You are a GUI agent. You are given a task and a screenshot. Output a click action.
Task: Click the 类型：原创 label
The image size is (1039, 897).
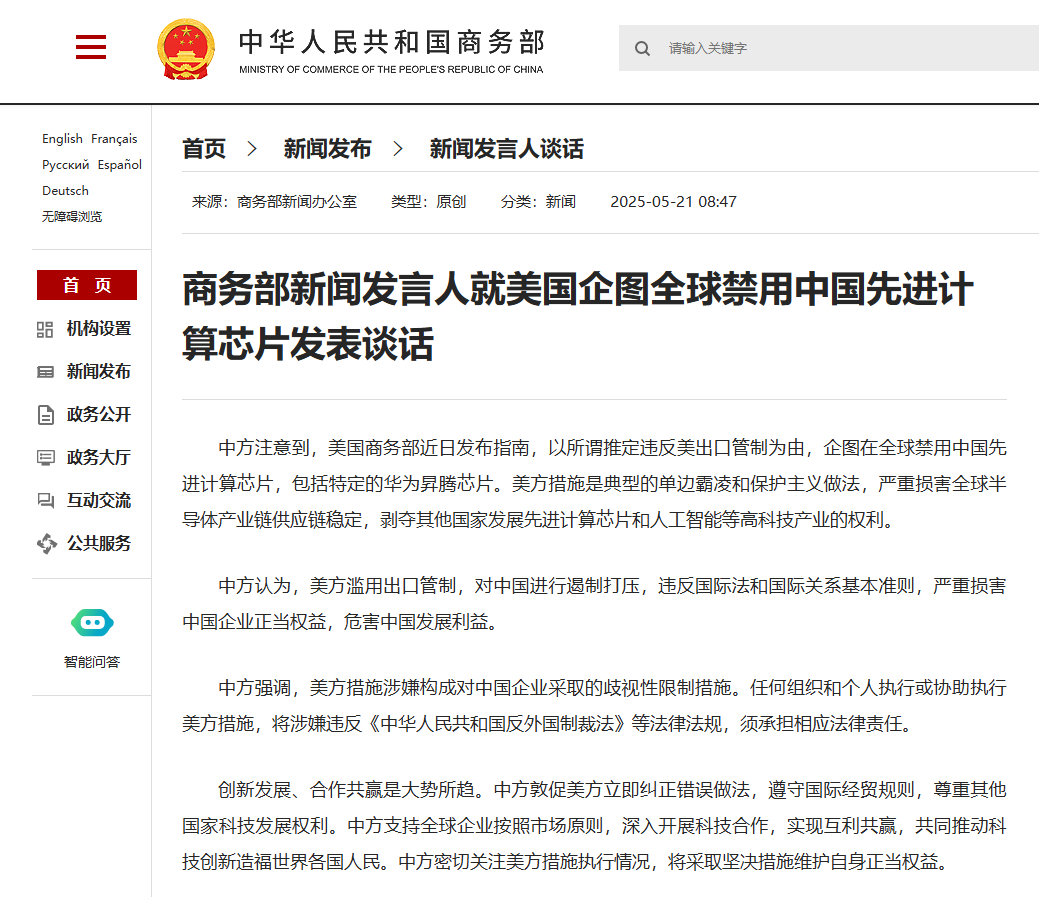click(429, 202)
